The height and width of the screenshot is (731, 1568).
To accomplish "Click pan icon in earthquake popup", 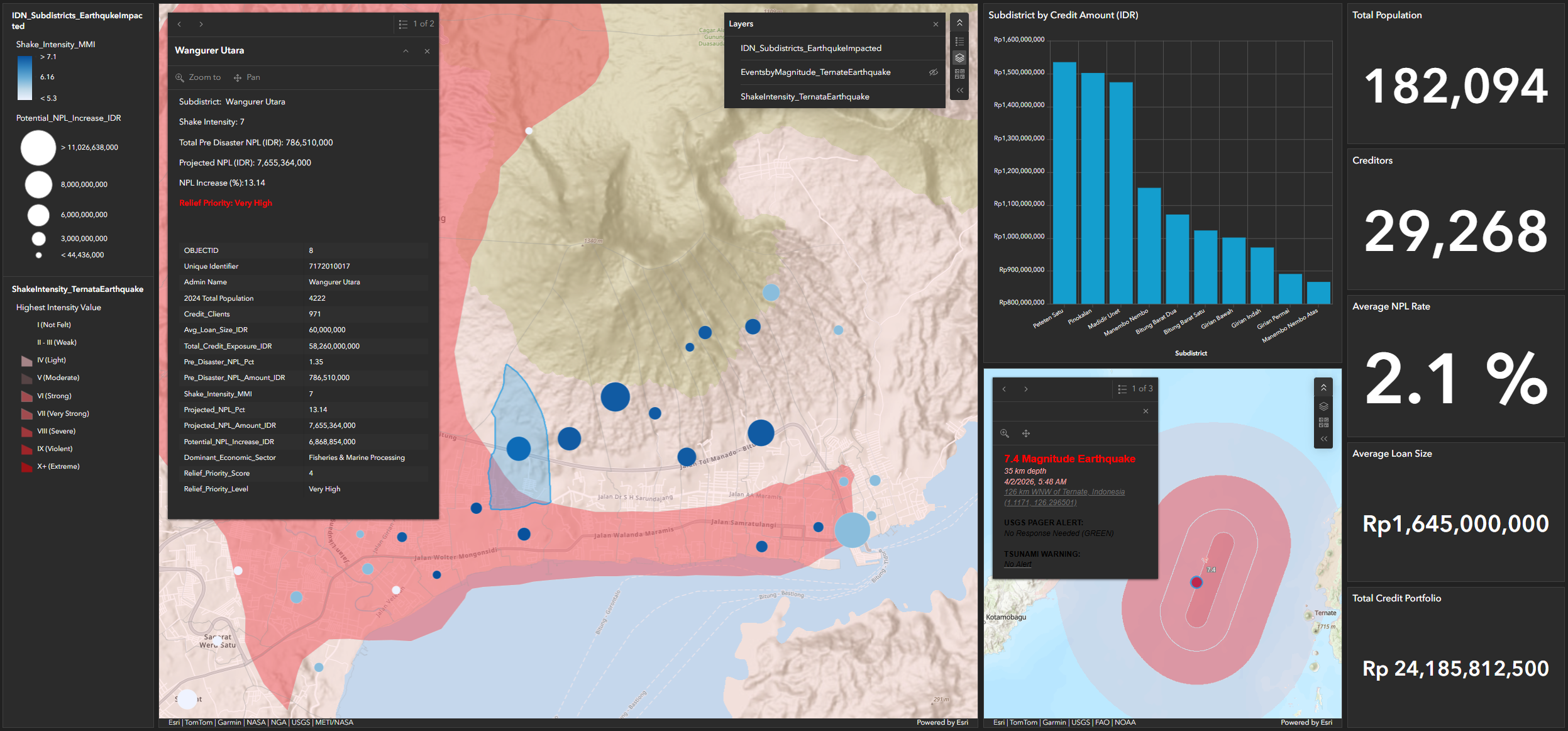I will (x=1026, y=433).
